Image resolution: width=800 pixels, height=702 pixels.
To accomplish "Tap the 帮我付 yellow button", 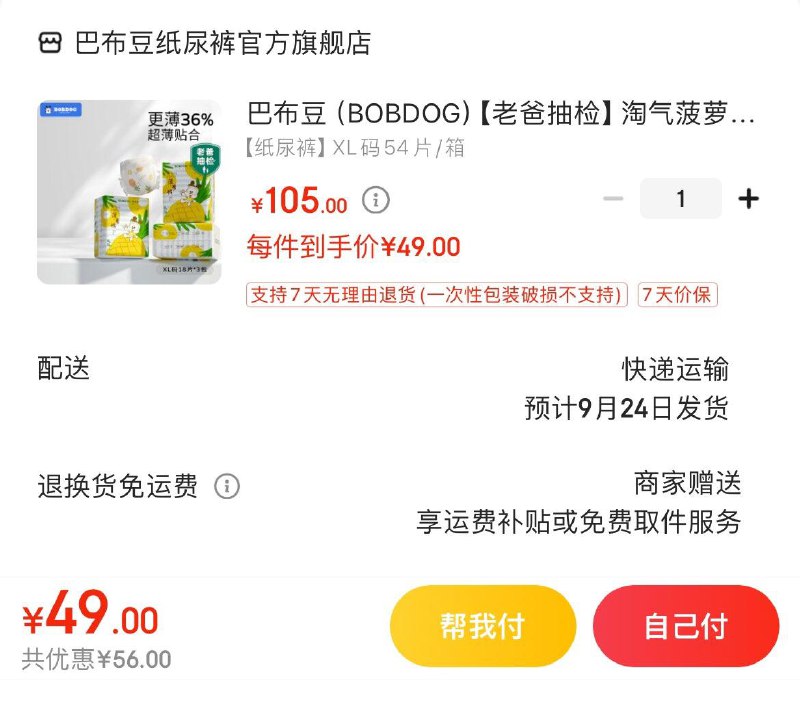I will 483,625.
